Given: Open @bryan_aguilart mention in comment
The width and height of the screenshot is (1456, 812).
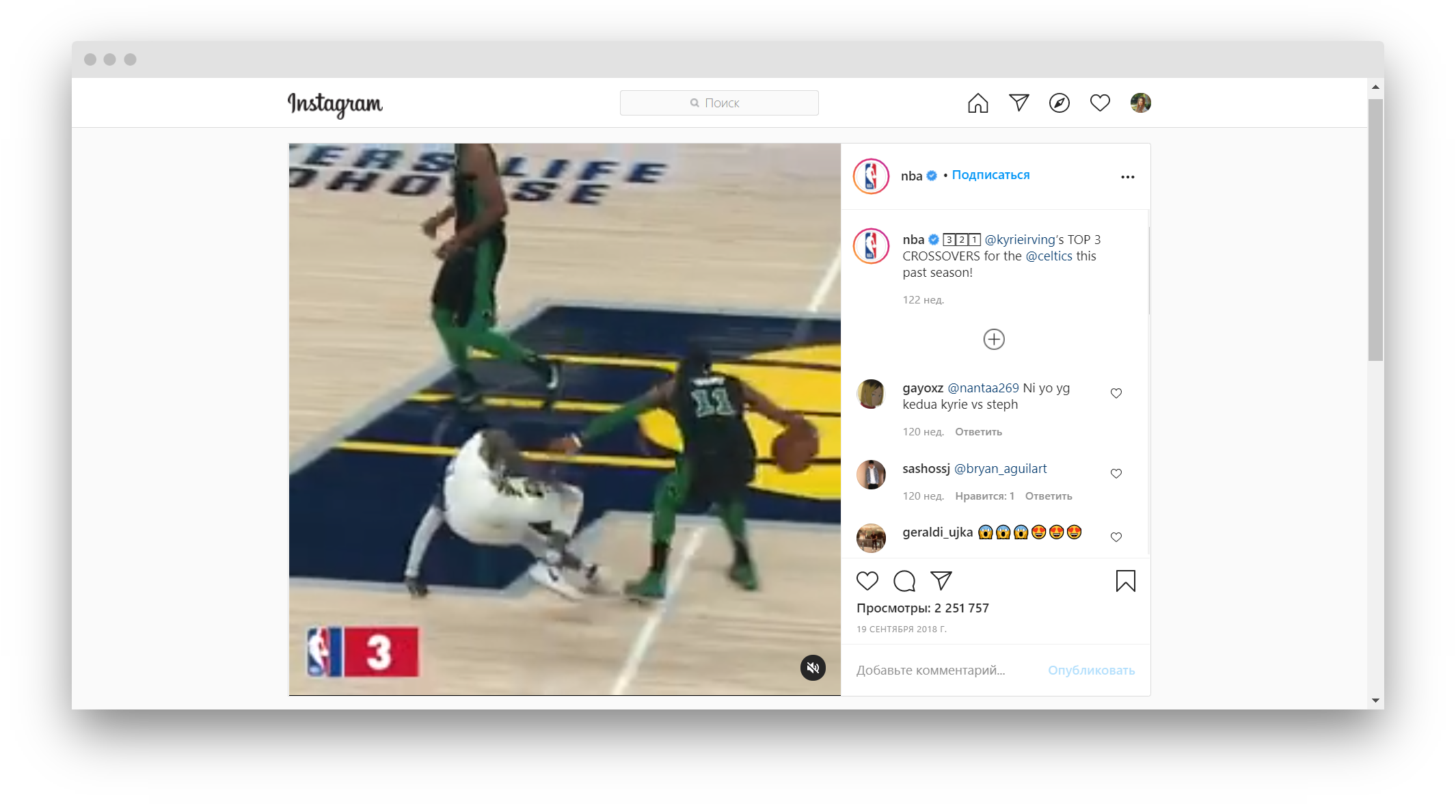Looking at the screenshot, I should pyautogui.click(x=1000, y=468).
